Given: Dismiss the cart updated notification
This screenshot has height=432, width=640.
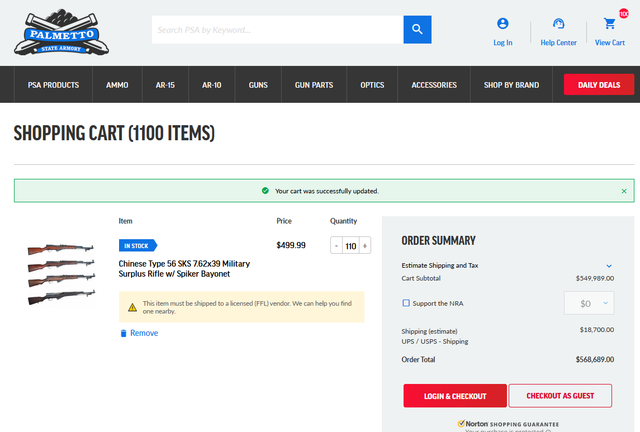Looking at the screenshot, I should pos(624,191).
